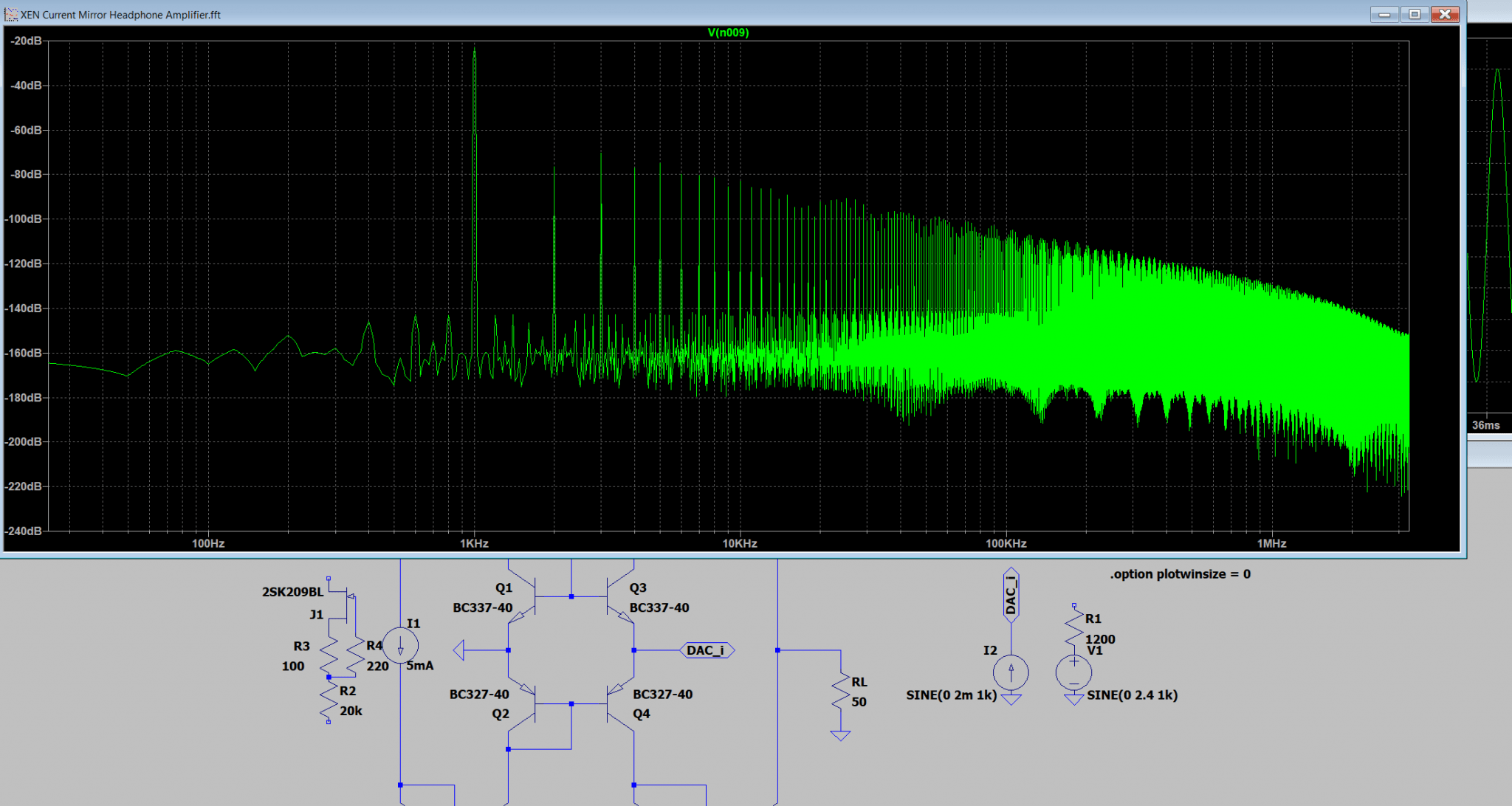This screenshot has height=806, width=1512.
Task: Click the BC327-40 label above Q2
Action: [x=479, y=694]
